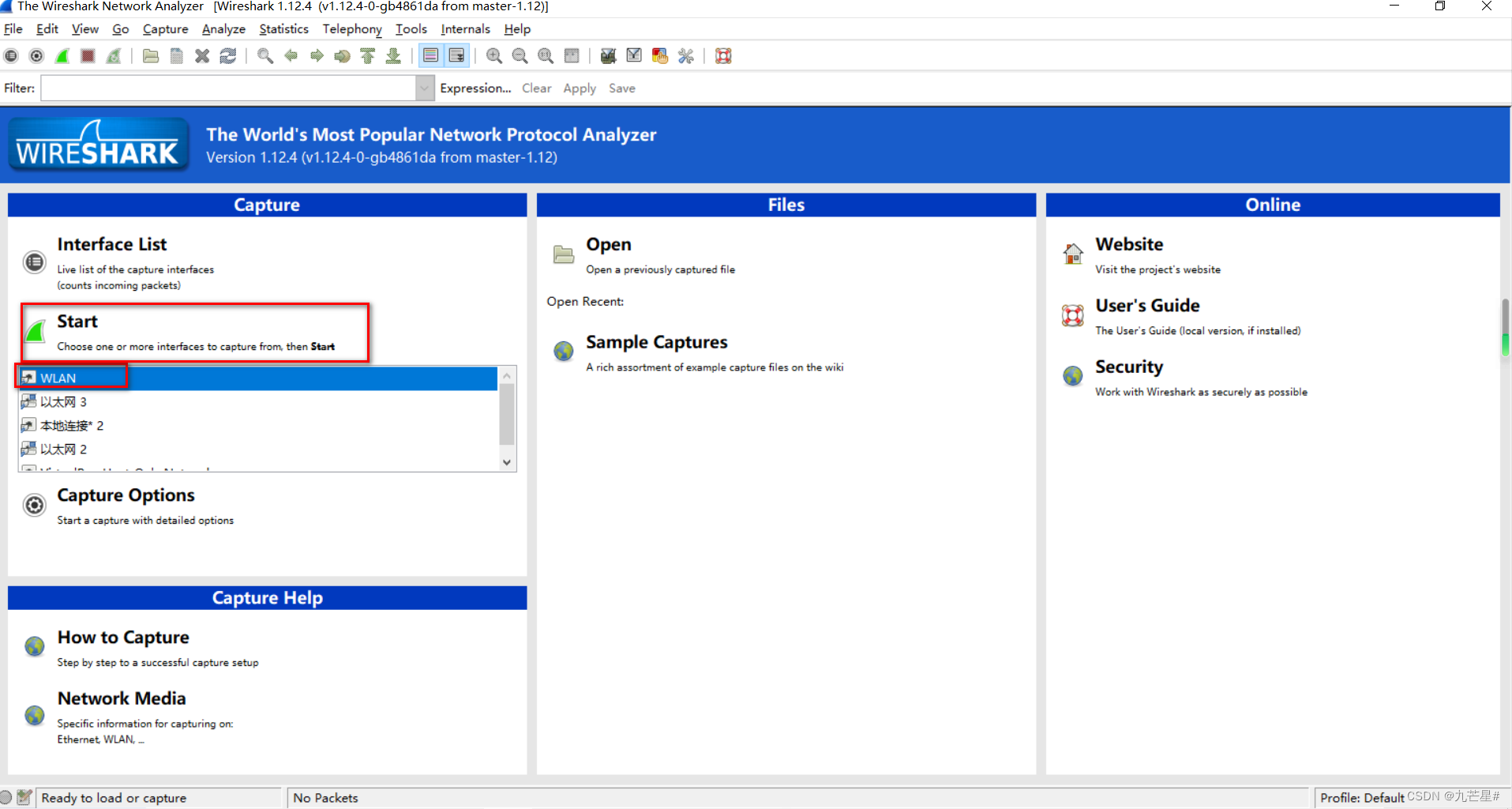The height and width of the screenshot is (809, 1512).
Task: Open the interface list toolbar icon
Action: [x=11, y=56]
